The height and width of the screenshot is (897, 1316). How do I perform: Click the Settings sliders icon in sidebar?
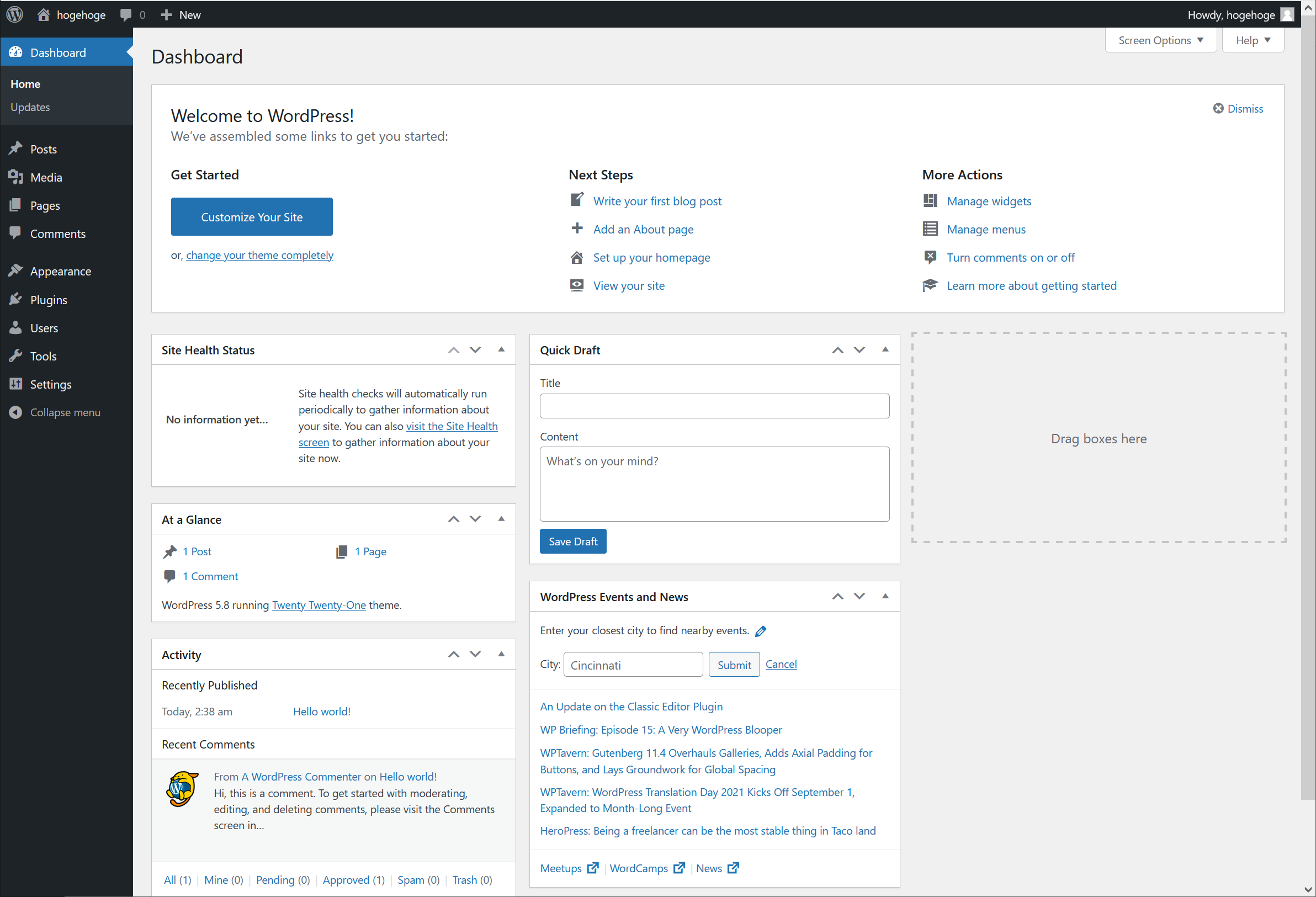(15, 384)
